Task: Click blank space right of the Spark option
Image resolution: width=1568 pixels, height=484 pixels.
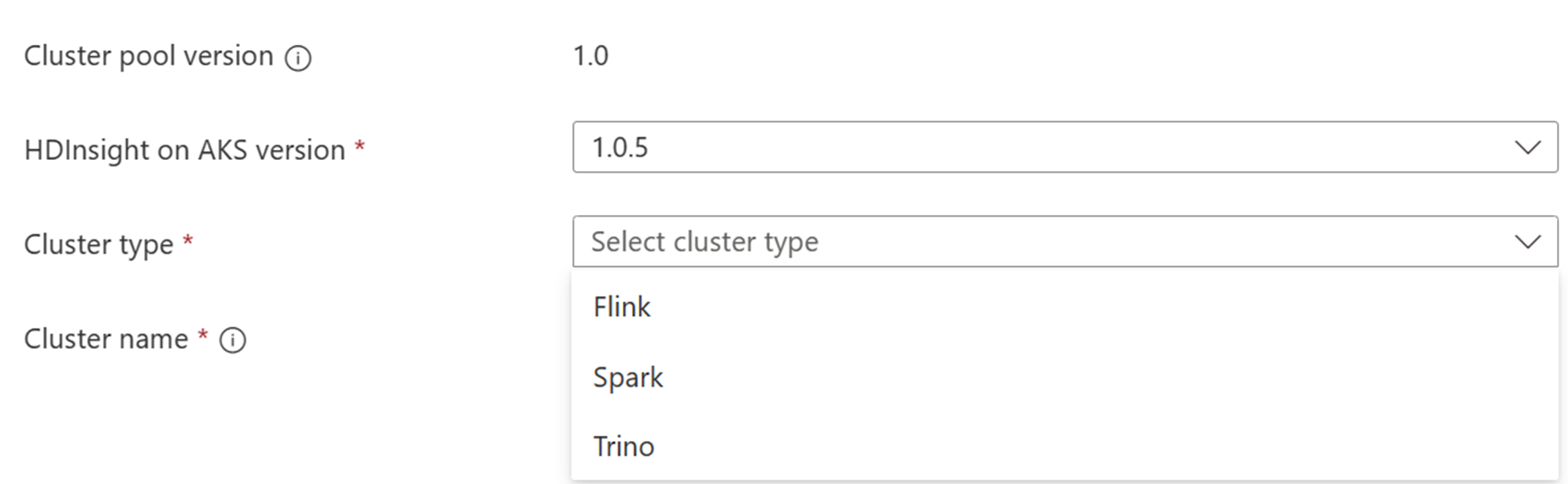Action: coord(1099,377)
